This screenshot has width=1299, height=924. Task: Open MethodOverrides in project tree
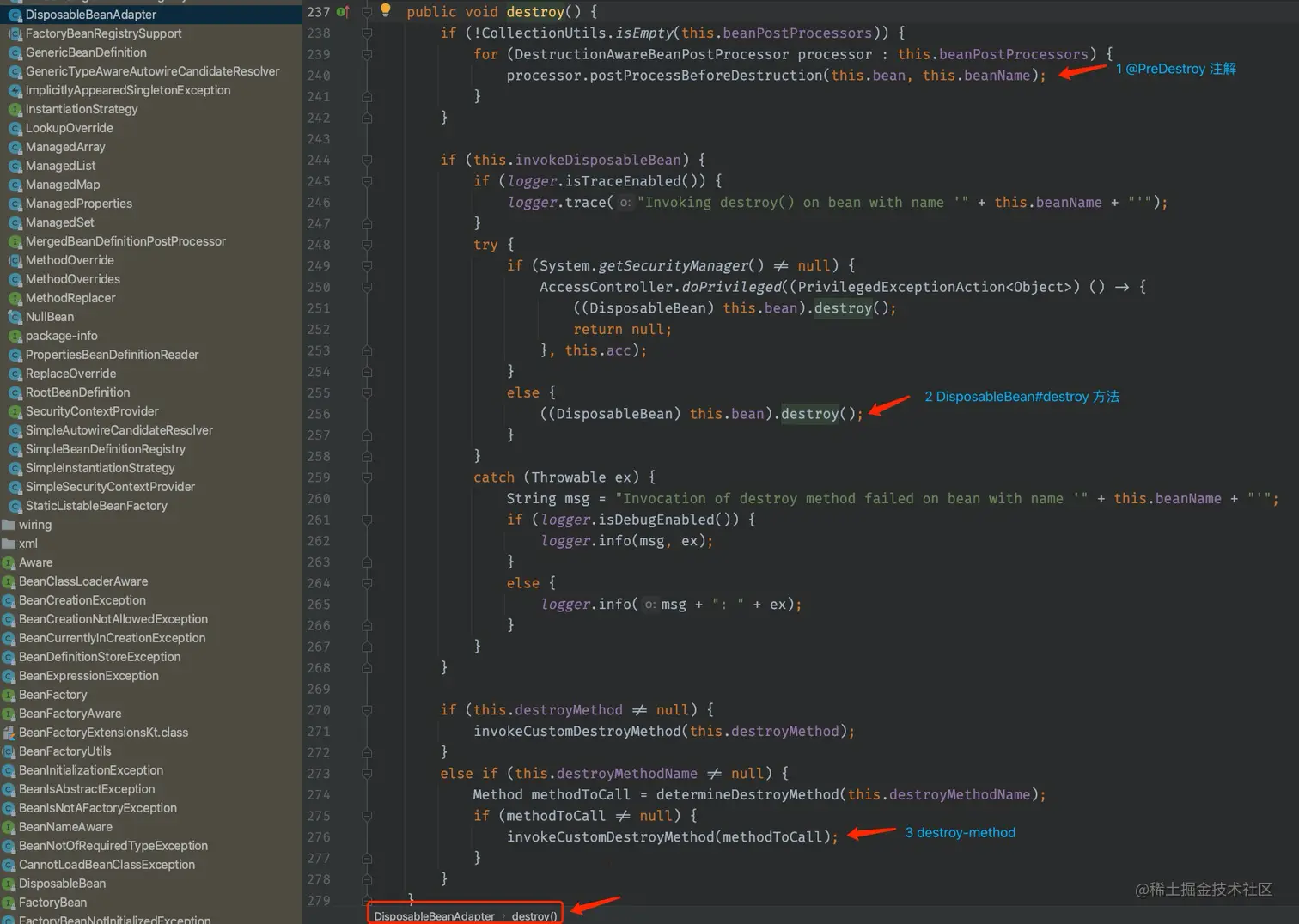point(73,279)
